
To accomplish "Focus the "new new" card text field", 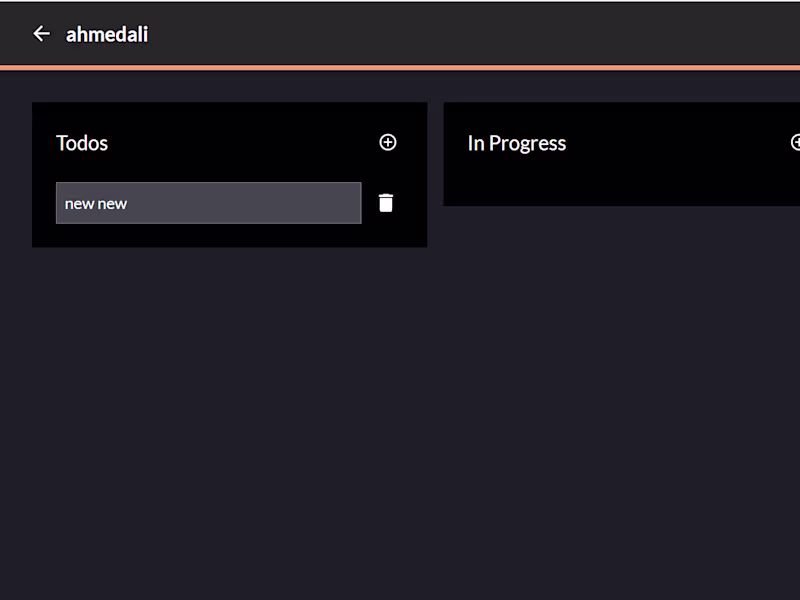I will click(x=208, y=203).
